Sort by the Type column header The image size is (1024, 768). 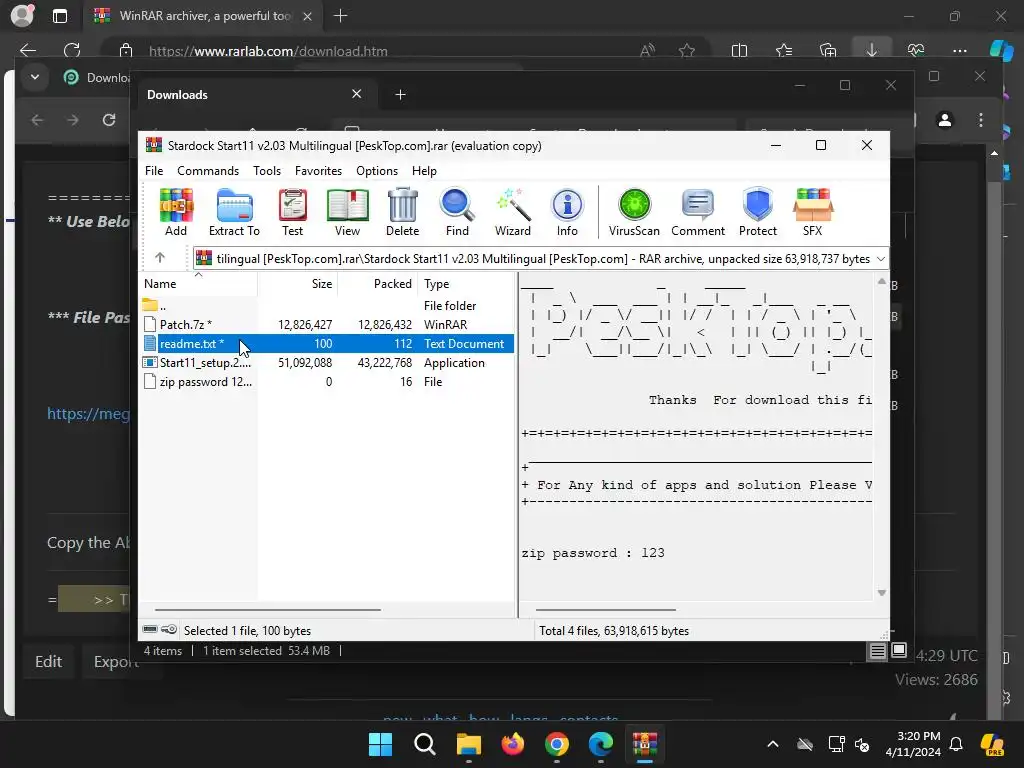(466, 283)
